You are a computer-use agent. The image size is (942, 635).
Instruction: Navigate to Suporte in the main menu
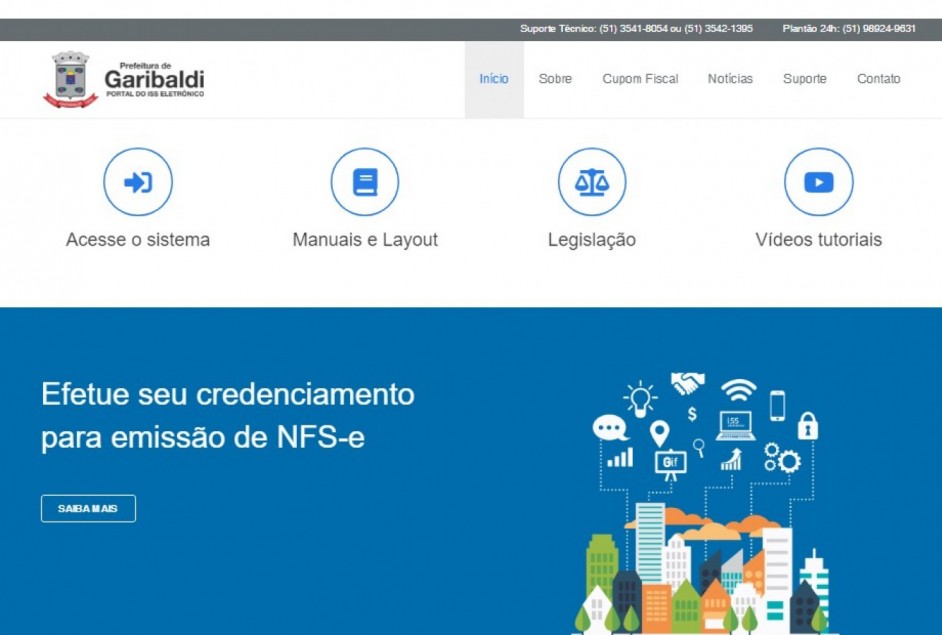click(x=804, y=79)
